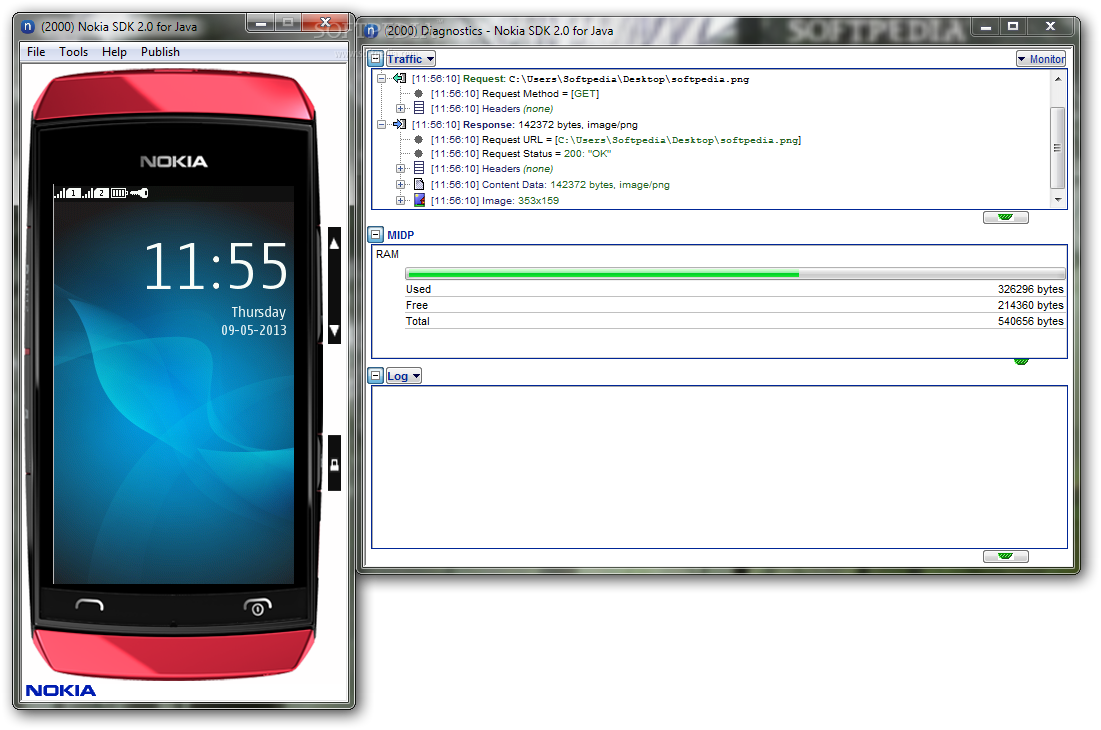1101x730 pixels.
Task: Select the Response 142372 bytes row
Action: 525,124
